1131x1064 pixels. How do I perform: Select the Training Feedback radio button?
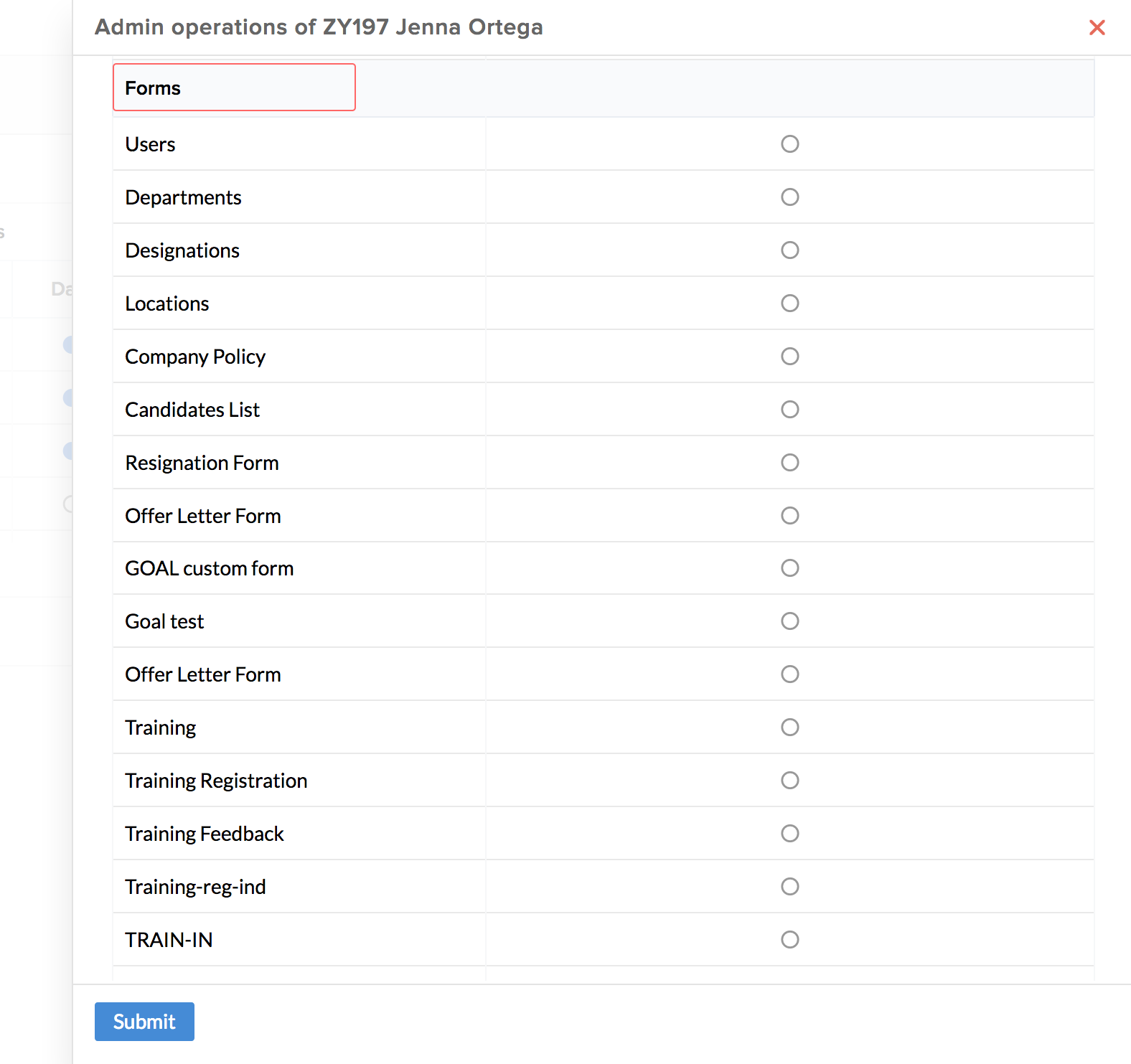pyautogui.click(x=789, y=834)
